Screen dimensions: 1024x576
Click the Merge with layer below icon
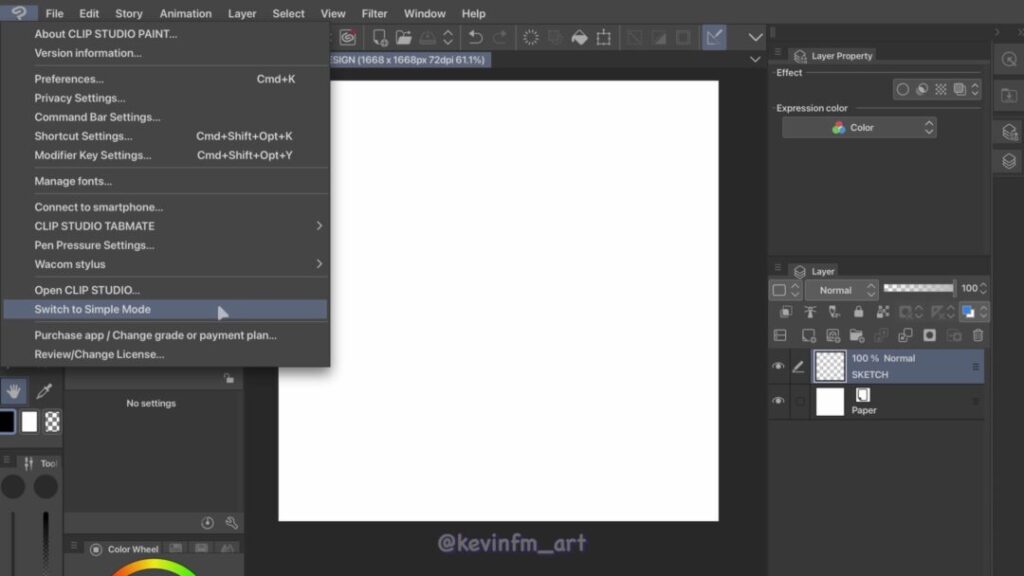coord(905,336)
